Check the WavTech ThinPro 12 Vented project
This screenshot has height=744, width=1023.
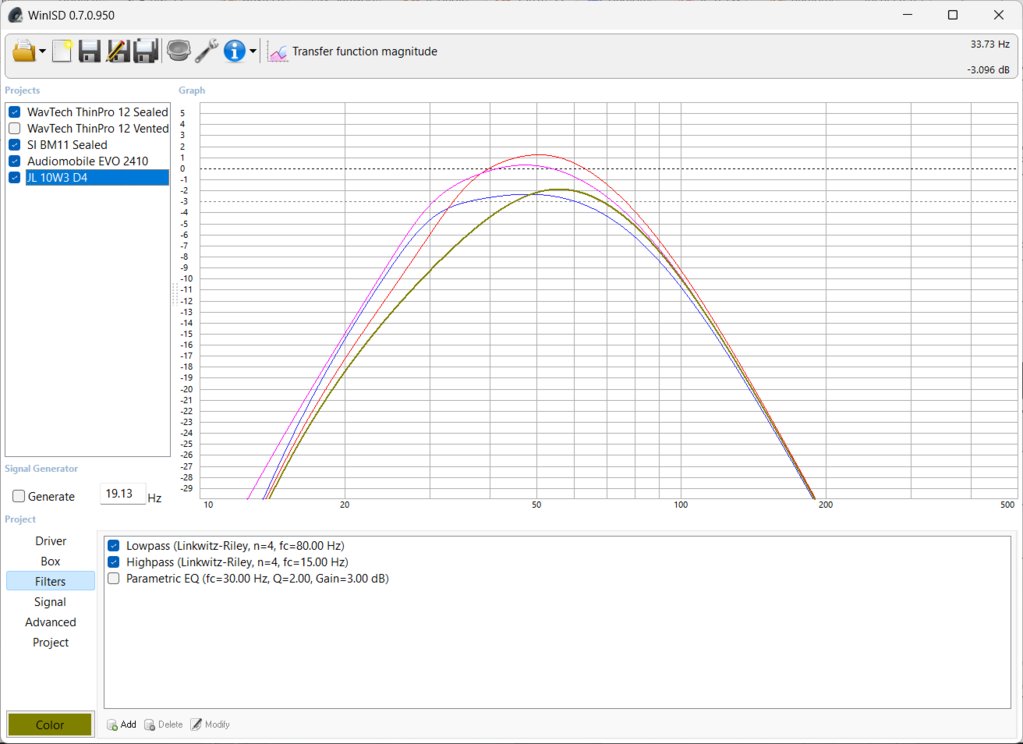(15, 129)
